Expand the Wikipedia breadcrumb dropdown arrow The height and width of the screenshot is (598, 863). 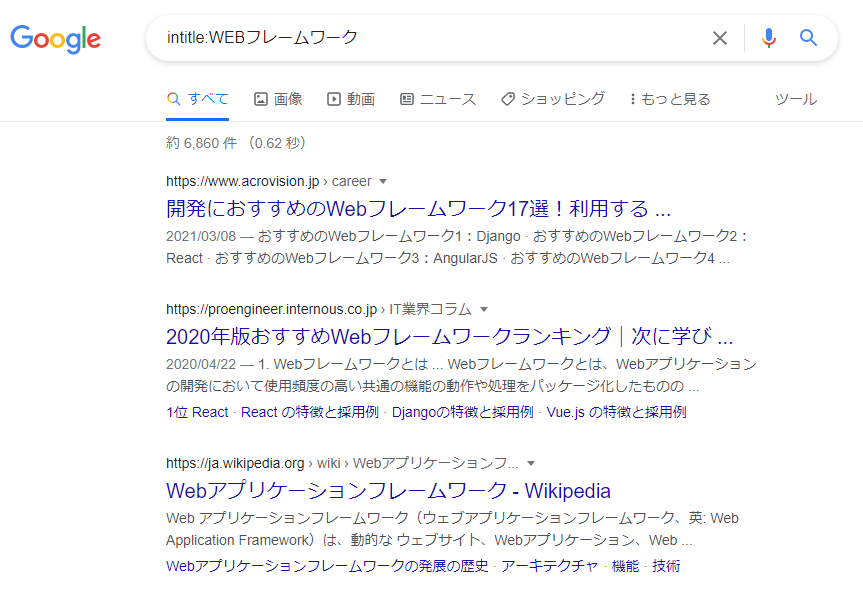point(531,463)
